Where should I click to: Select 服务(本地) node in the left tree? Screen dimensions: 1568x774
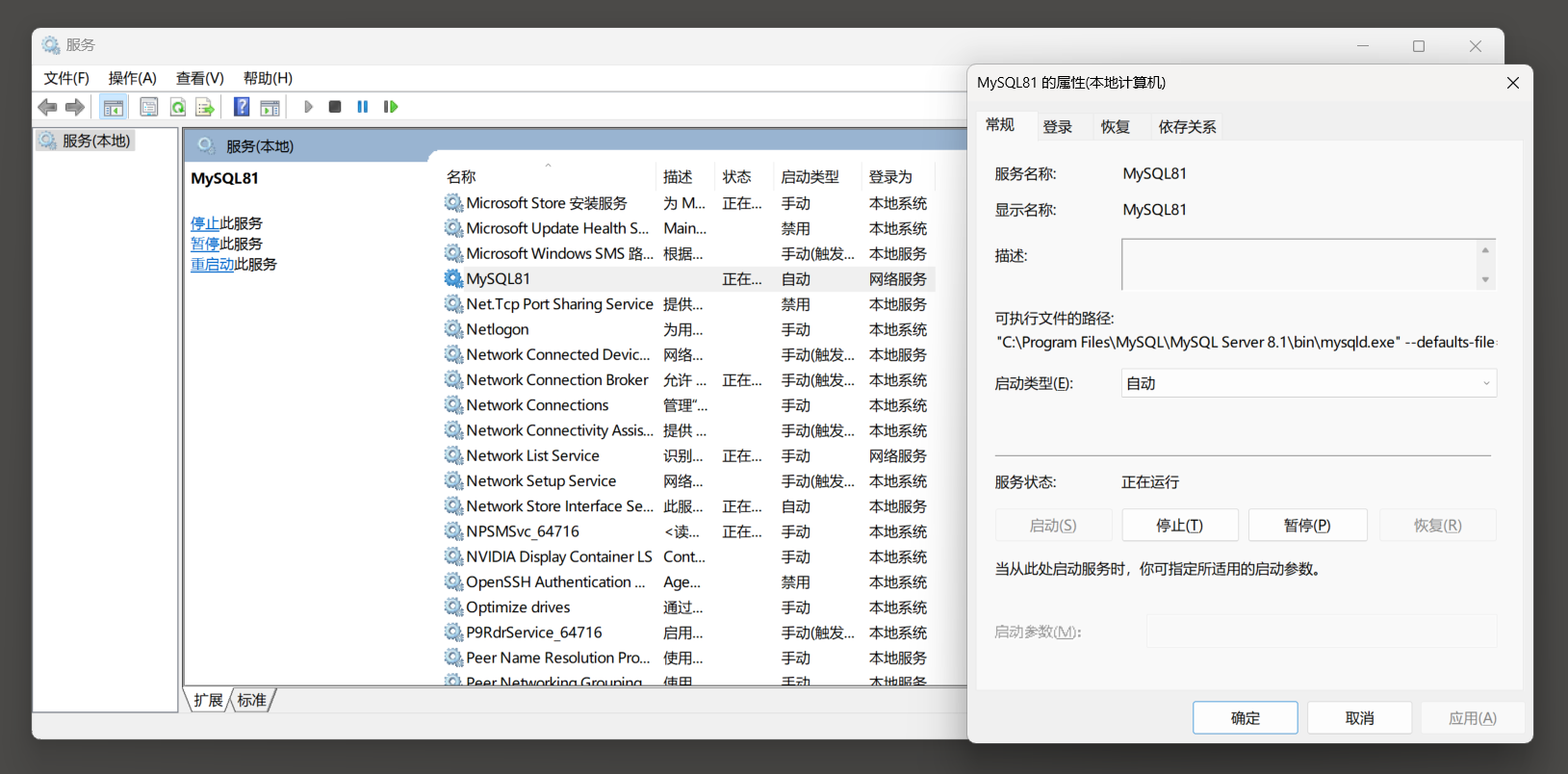[85, 141]
